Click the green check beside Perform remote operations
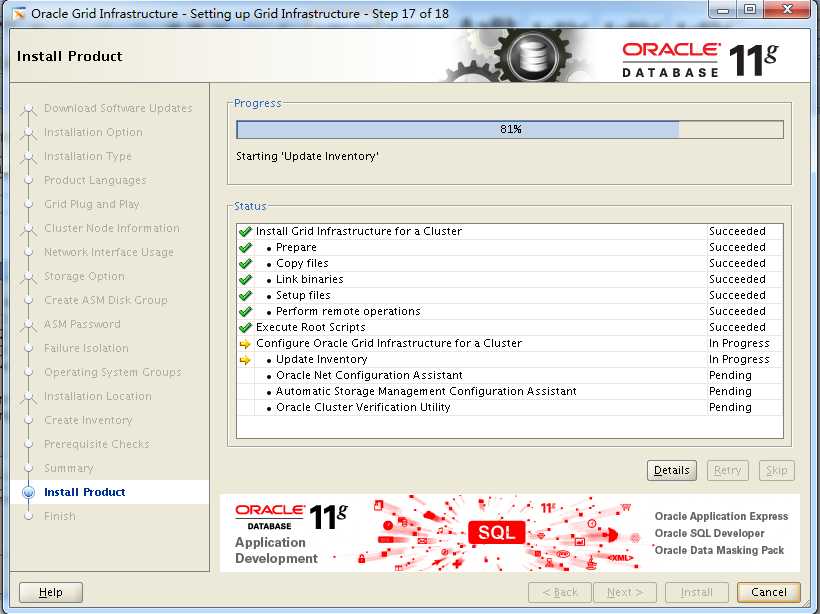Viewport: 820px width, 614px height. point(245,311)
